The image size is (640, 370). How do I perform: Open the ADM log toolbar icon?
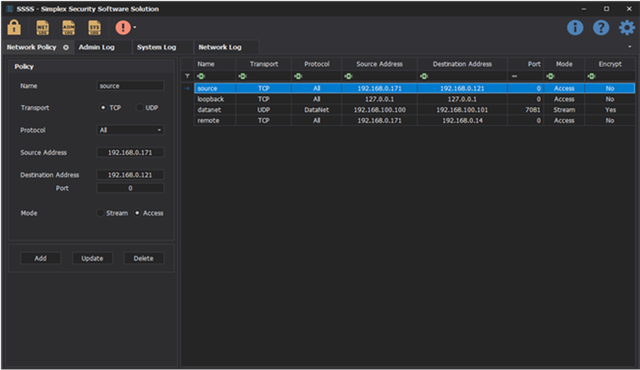69,27
